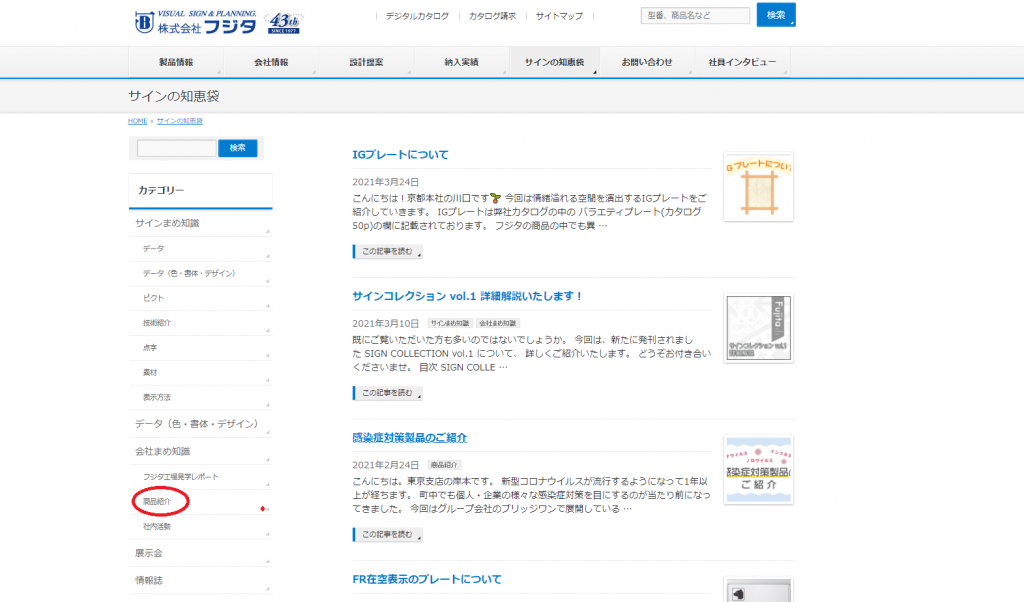The image size is (1024, 602).
Task: Open the 会社まめ知識 category
Action: [200, 451]
